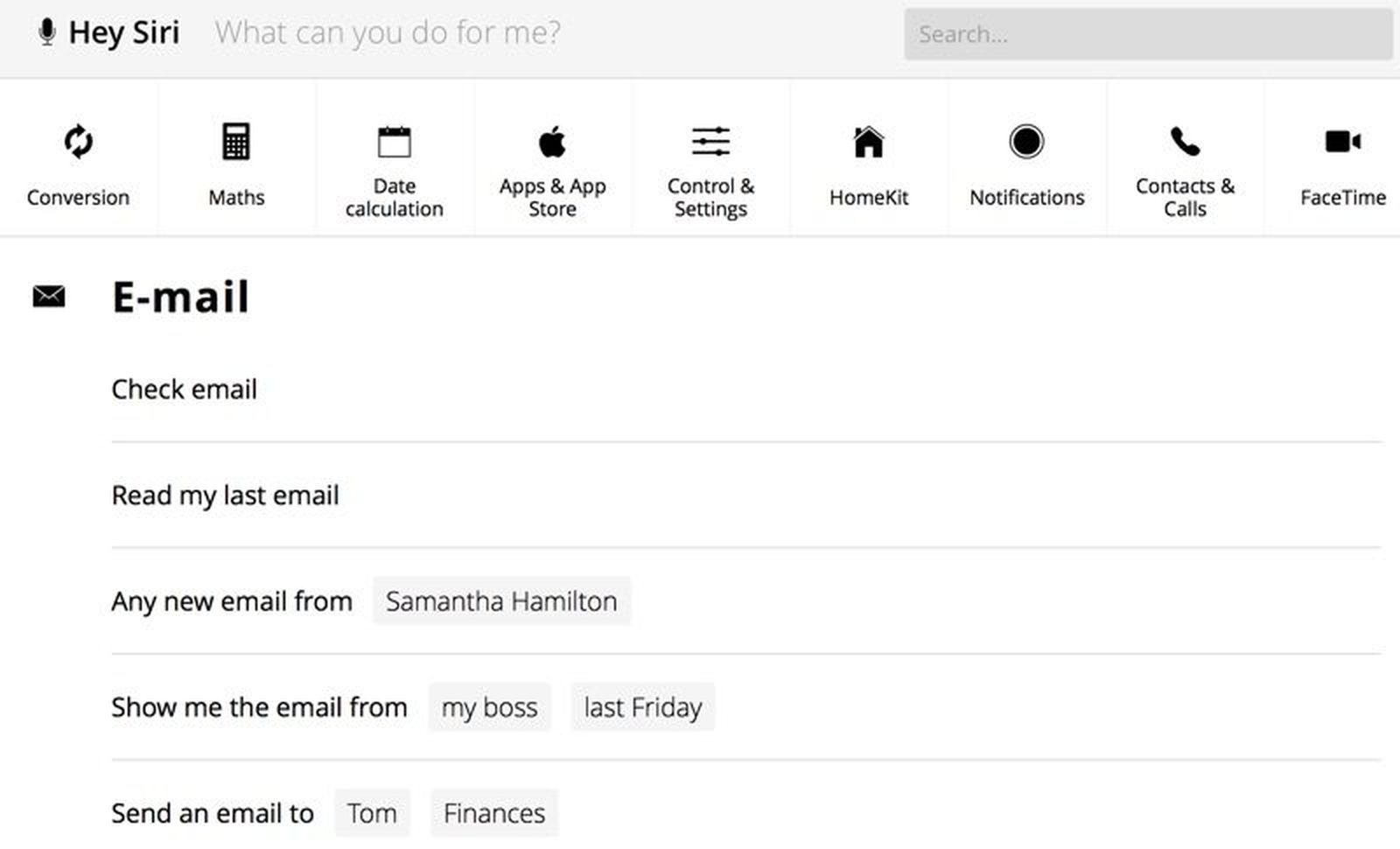
Task: Select the Contacts & Calls phone icon
Action: pyautogui.click(x=1185, y=140)
